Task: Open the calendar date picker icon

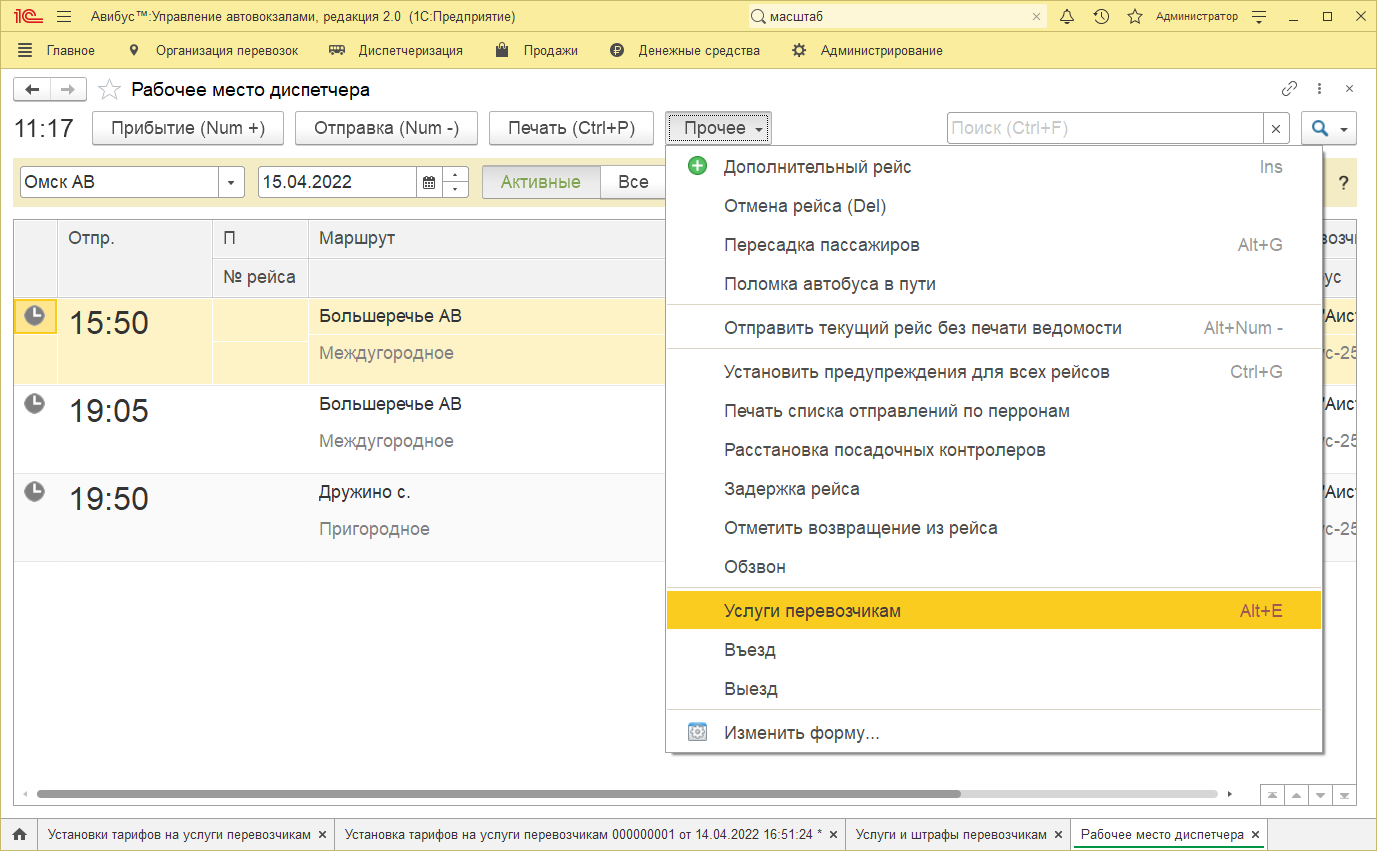Action: point(429,183)
